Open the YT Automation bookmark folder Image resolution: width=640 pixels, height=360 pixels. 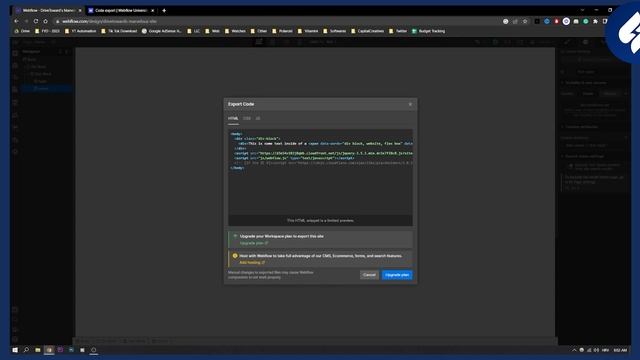81,31
